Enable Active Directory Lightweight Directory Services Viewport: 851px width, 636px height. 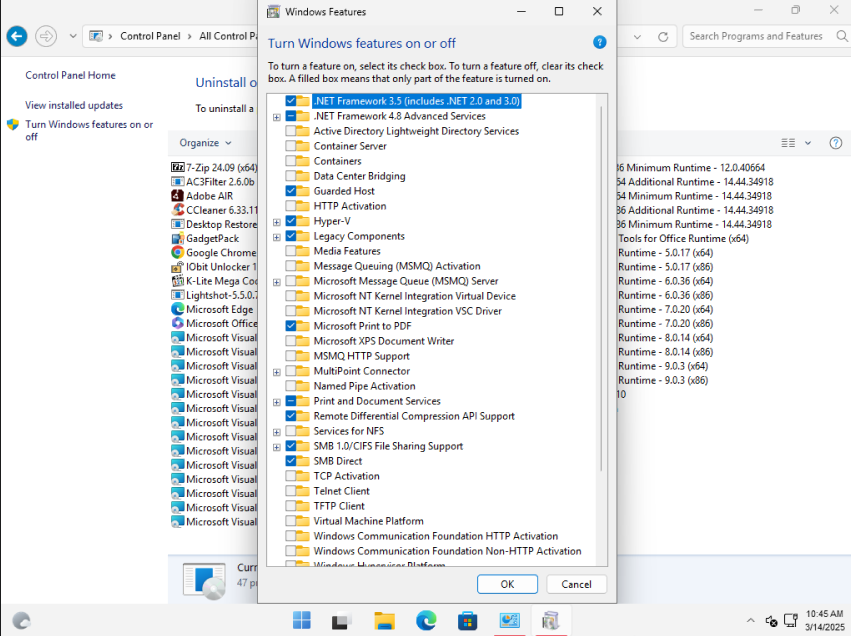pos(290,131)
